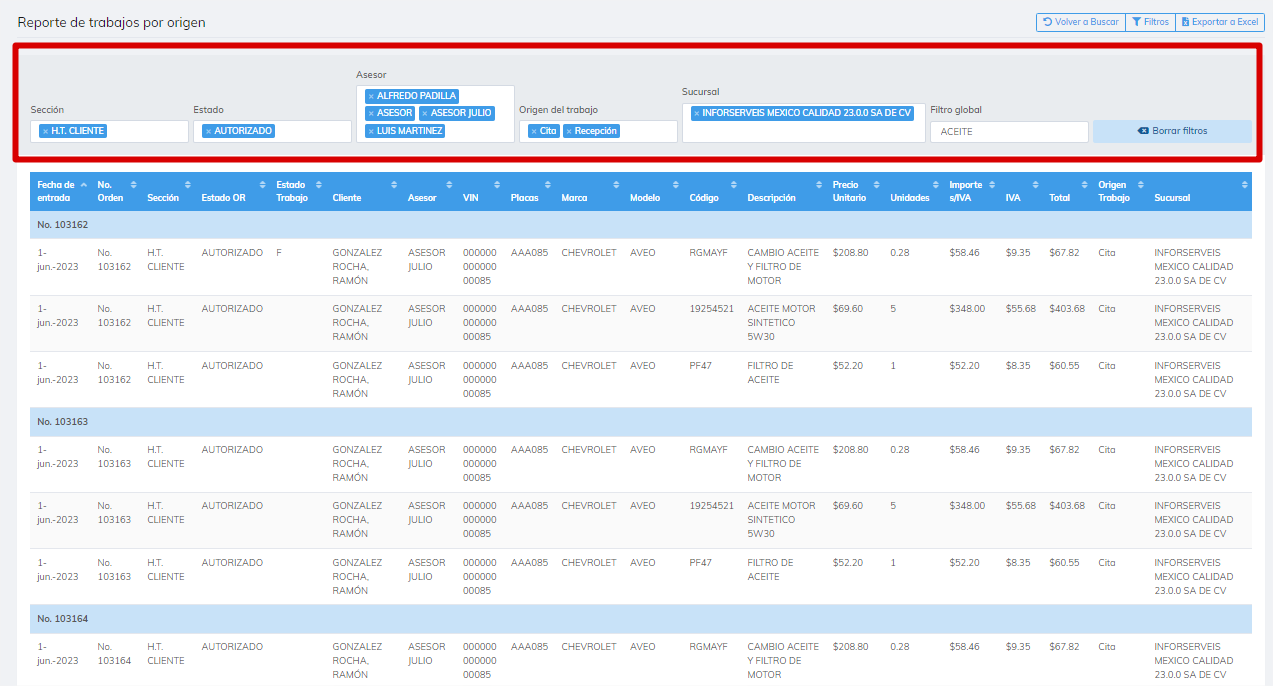Click code RGMAYF in order 103164
The width and height of the screenshot is (1273, 686).
point(708,647)
